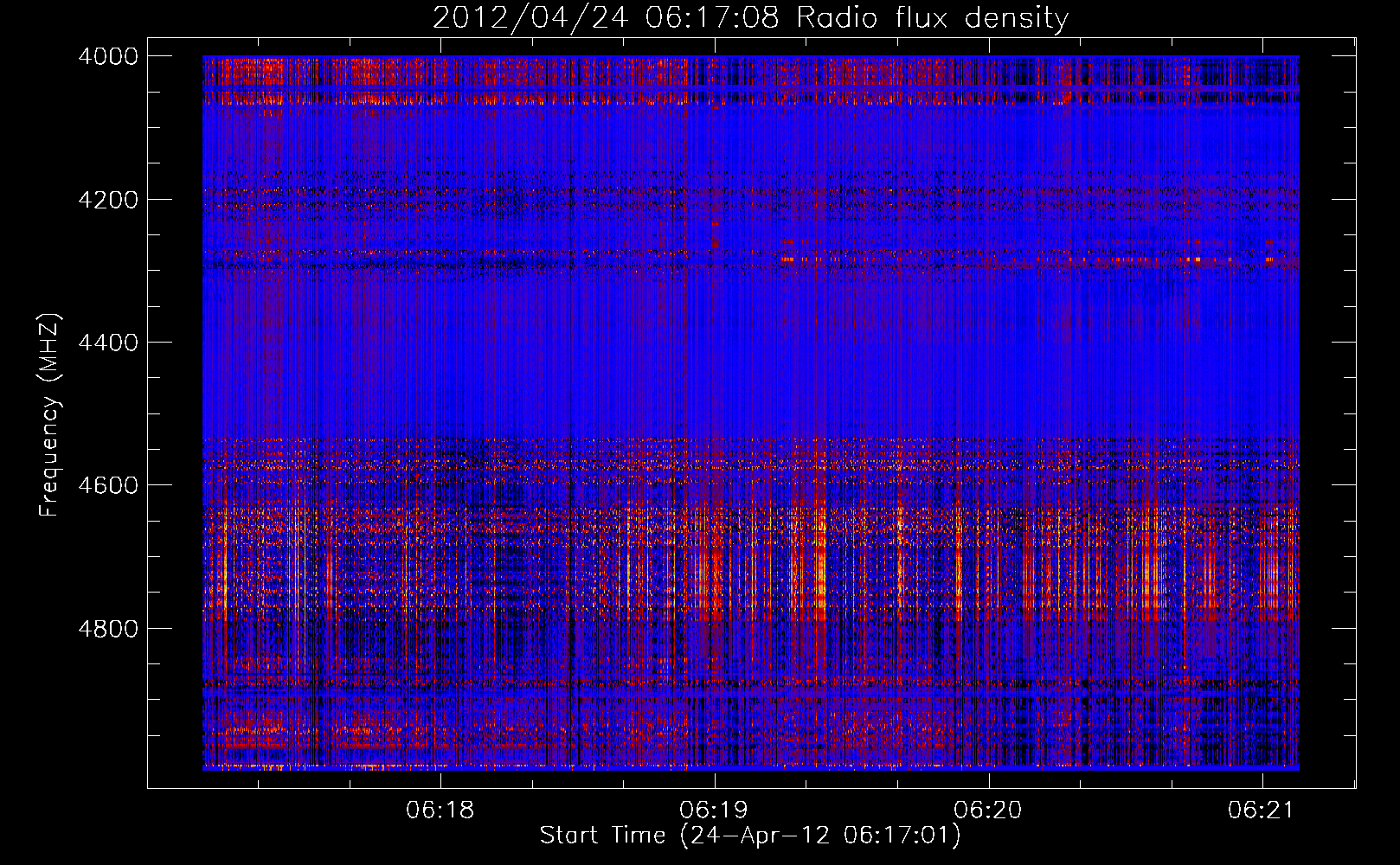
Task: Click the 4800 frequency axis label
Action: pyautogui.click(x=108, y=629)
